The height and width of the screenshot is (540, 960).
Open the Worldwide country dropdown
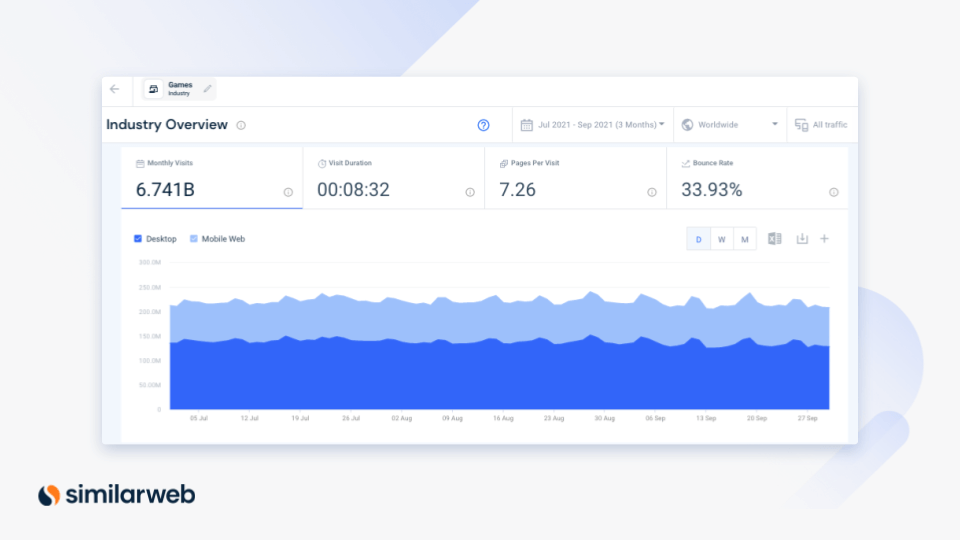click(730, 125)
